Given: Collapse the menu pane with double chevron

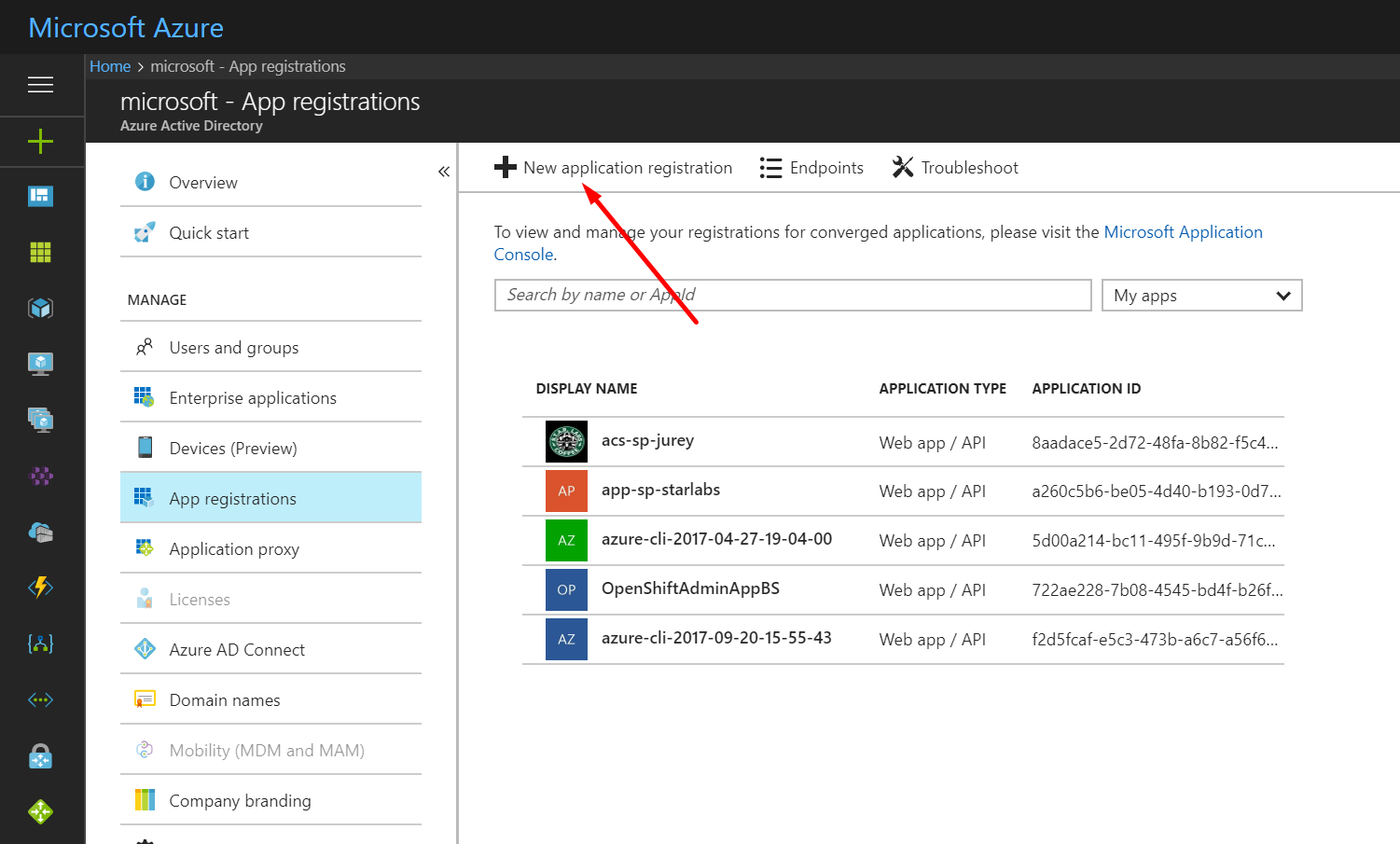Looking at the screenshot, I should click(x=444, y=172).
